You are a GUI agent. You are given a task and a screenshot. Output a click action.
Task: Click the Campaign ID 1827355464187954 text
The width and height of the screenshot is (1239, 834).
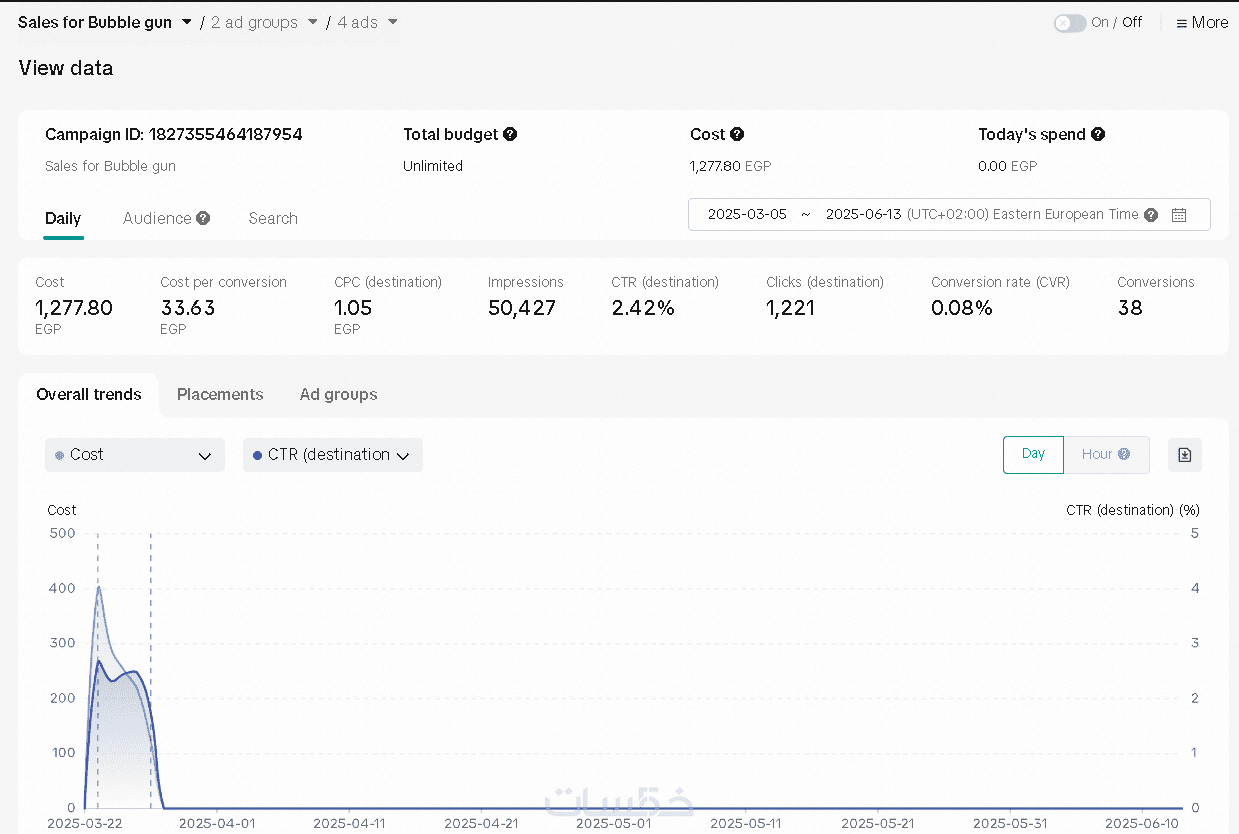(x=174, y=134)
